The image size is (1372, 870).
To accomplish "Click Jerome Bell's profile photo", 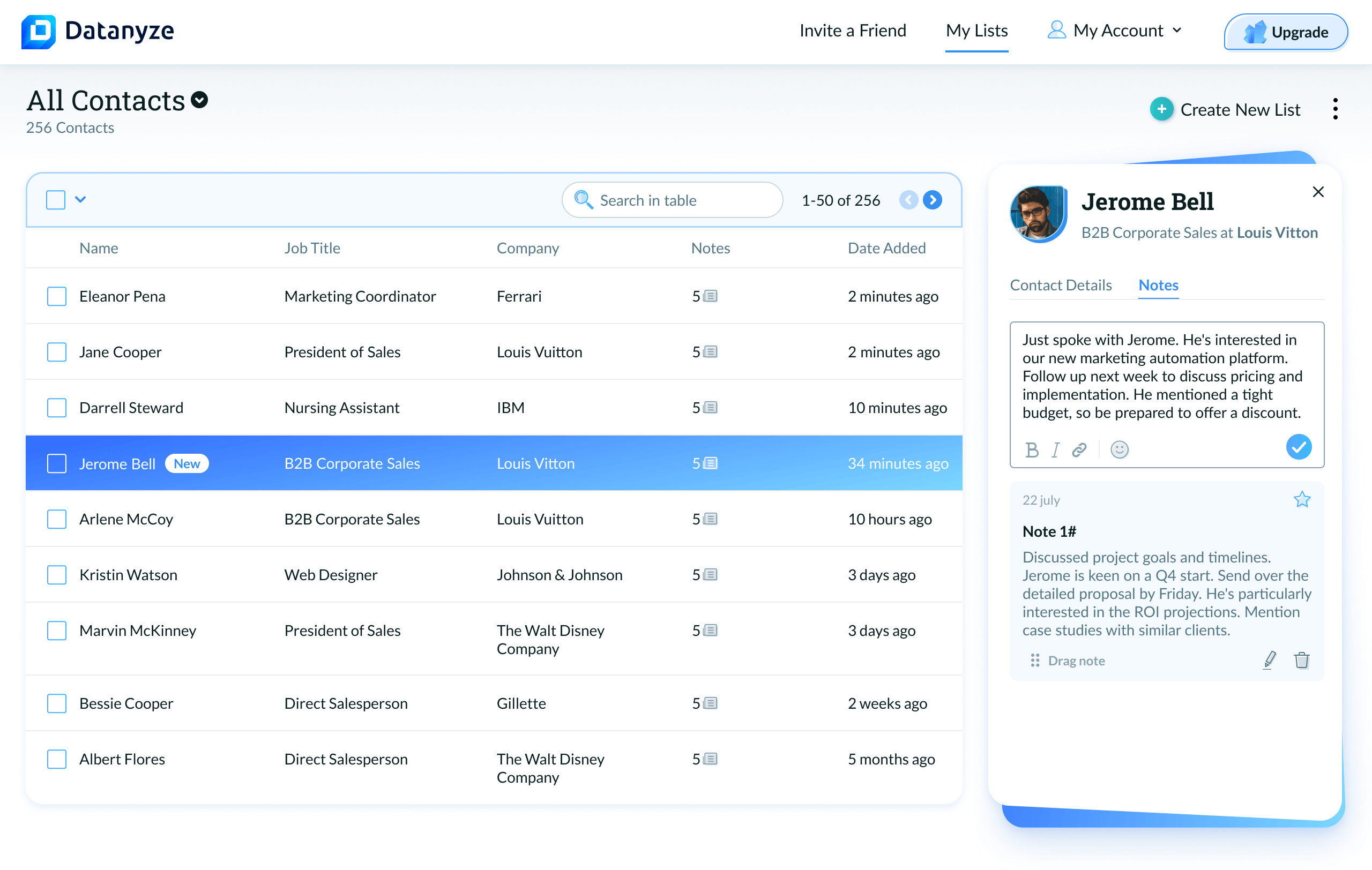I will [1038, 214].
